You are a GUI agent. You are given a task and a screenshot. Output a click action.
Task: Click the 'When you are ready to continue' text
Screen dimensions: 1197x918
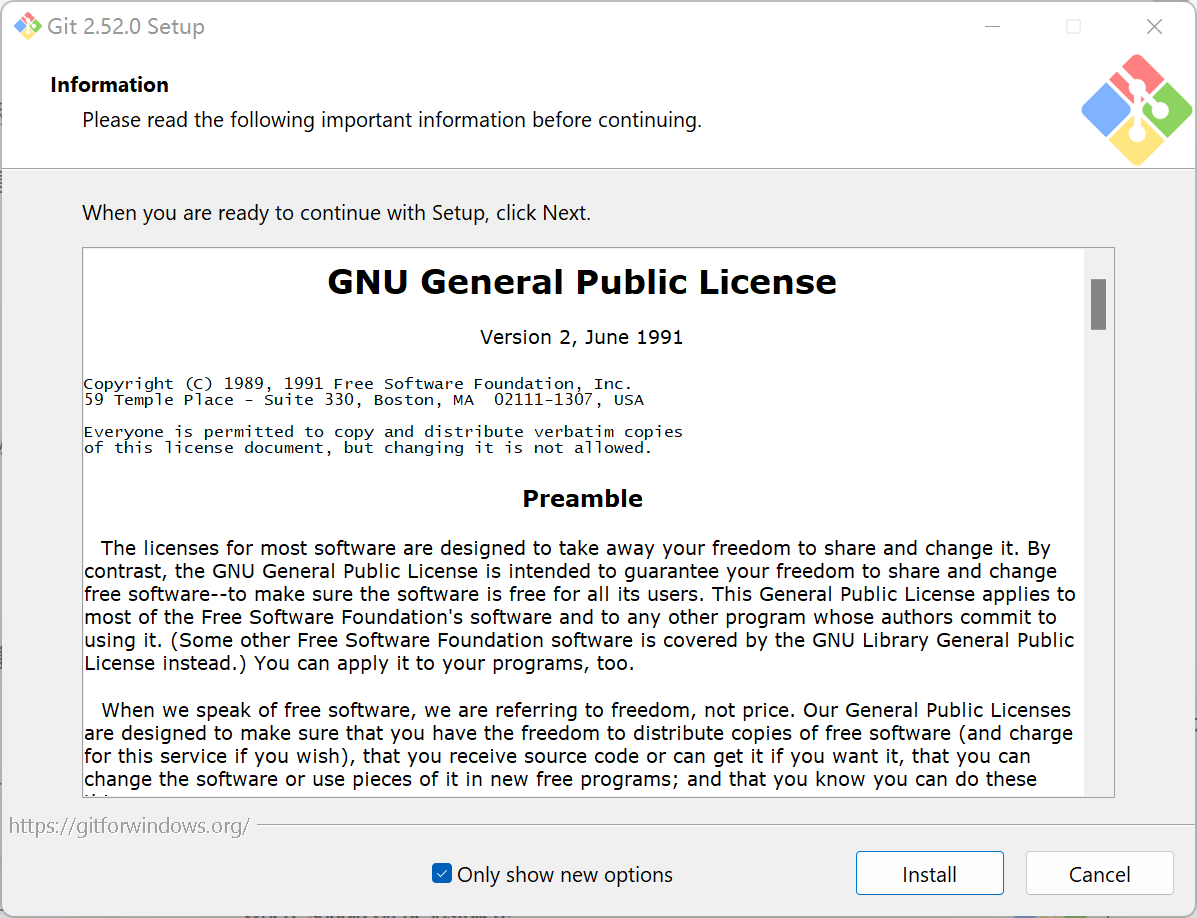tap(337, 213)
